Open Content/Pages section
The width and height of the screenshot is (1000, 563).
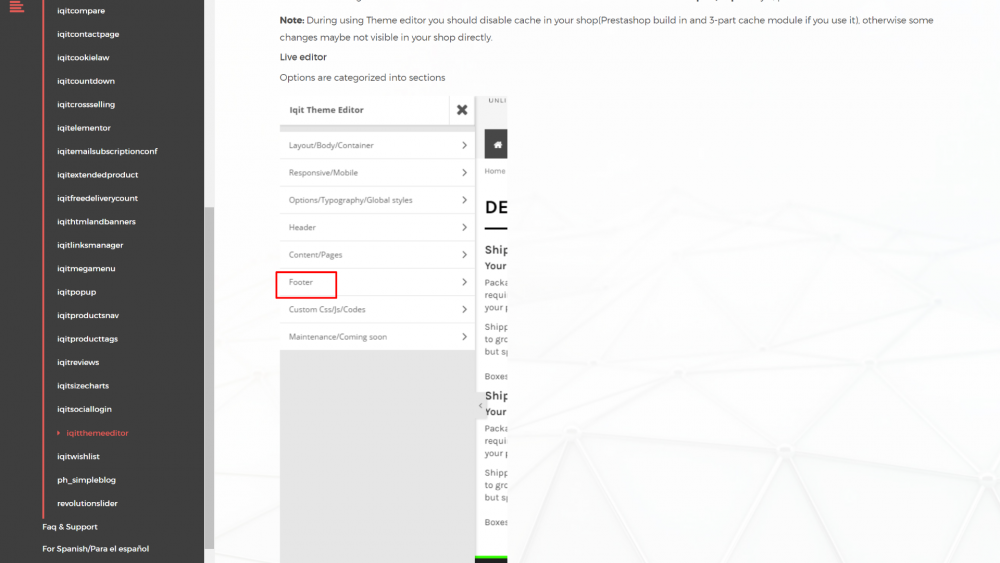(377, 255)
